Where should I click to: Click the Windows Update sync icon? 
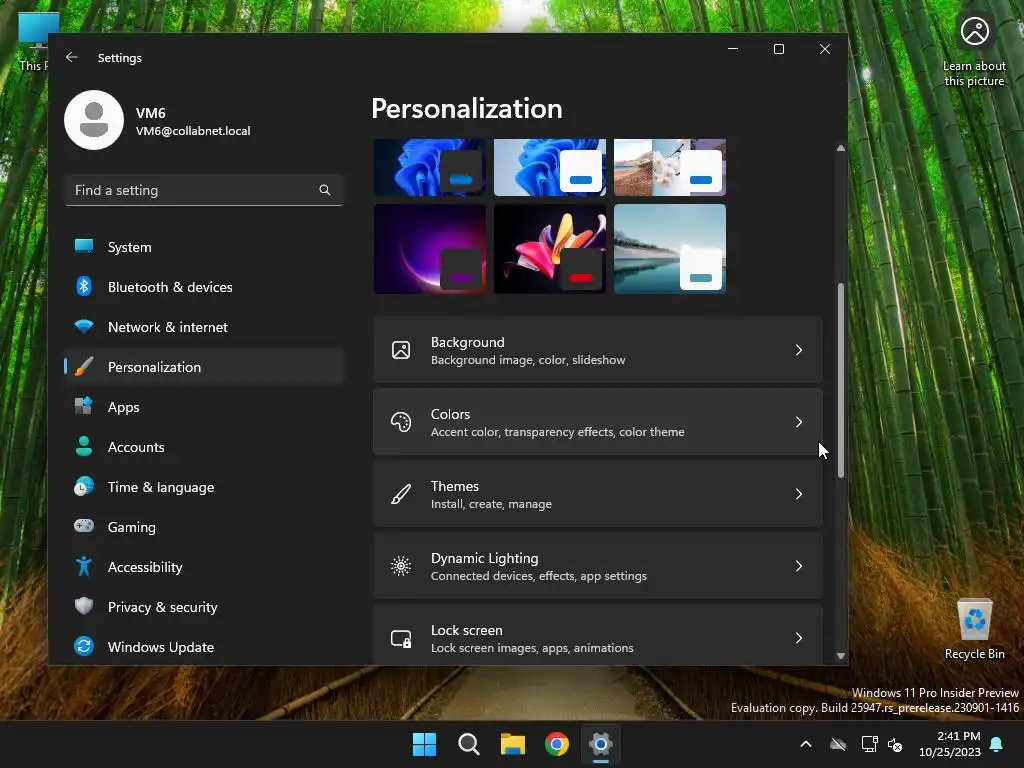coord(84,646)
